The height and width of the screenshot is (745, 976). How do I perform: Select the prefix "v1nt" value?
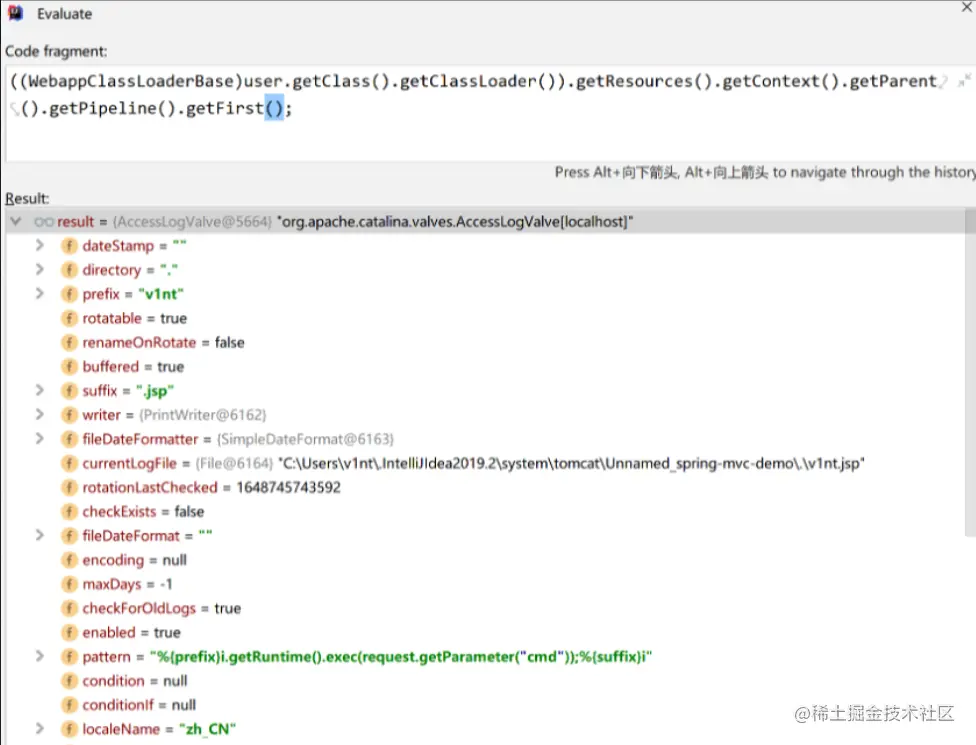[x=161, y=294]
